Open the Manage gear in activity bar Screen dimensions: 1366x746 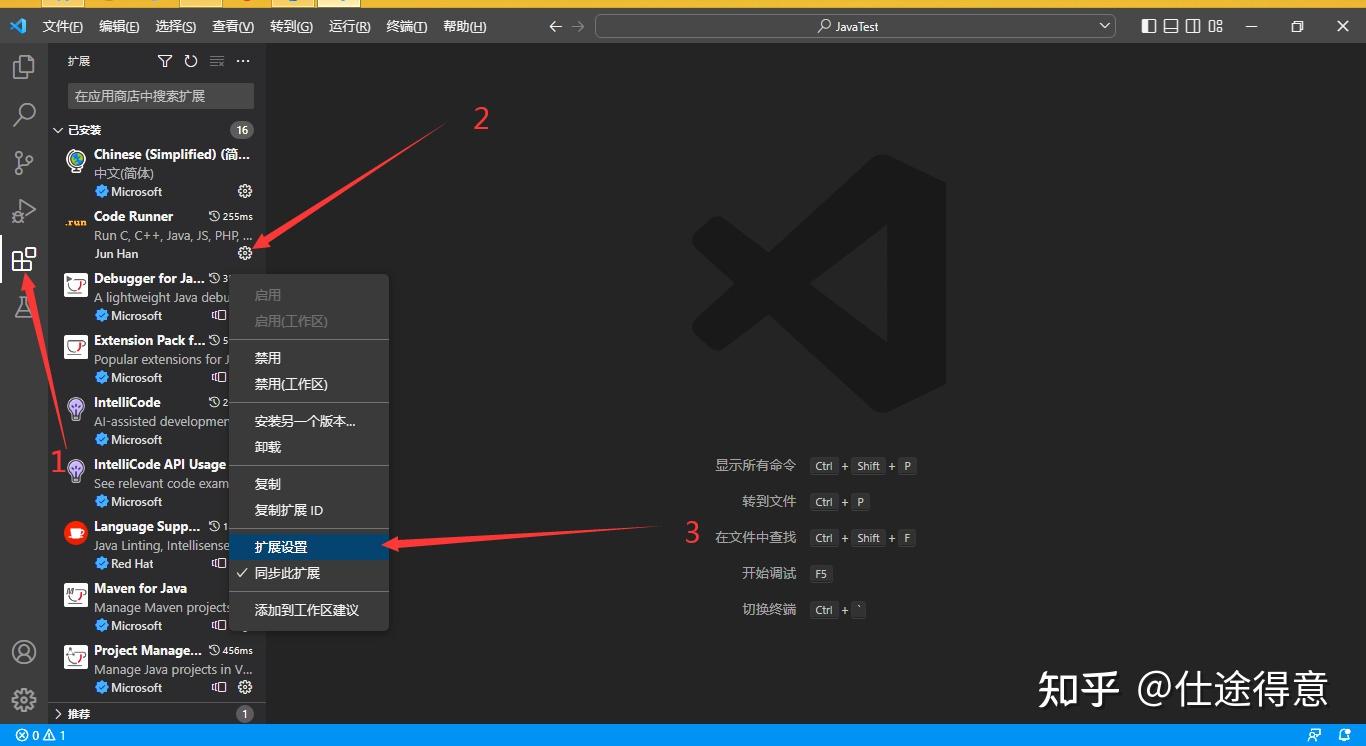24,700
